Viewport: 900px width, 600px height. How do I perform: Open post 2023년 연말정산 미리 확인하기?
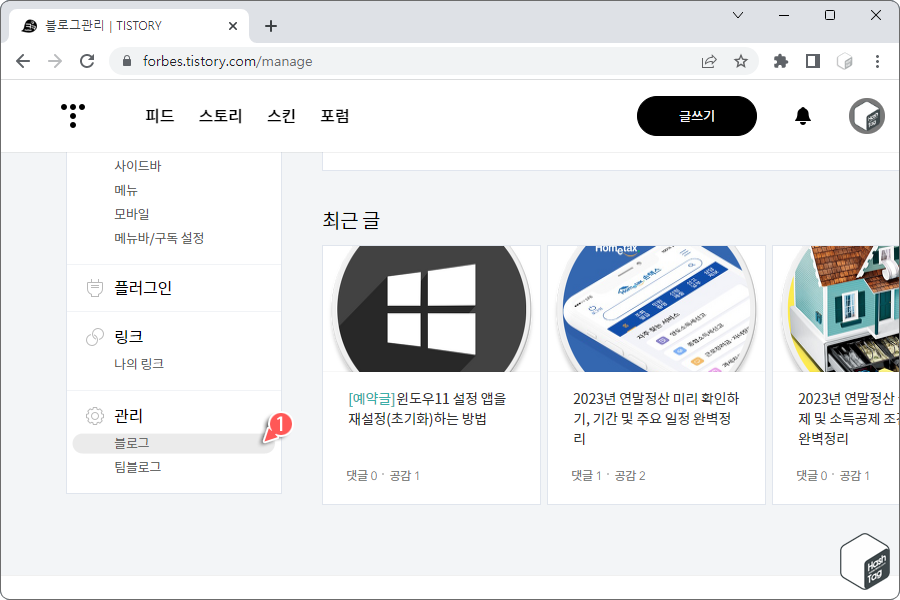point(656,419)
